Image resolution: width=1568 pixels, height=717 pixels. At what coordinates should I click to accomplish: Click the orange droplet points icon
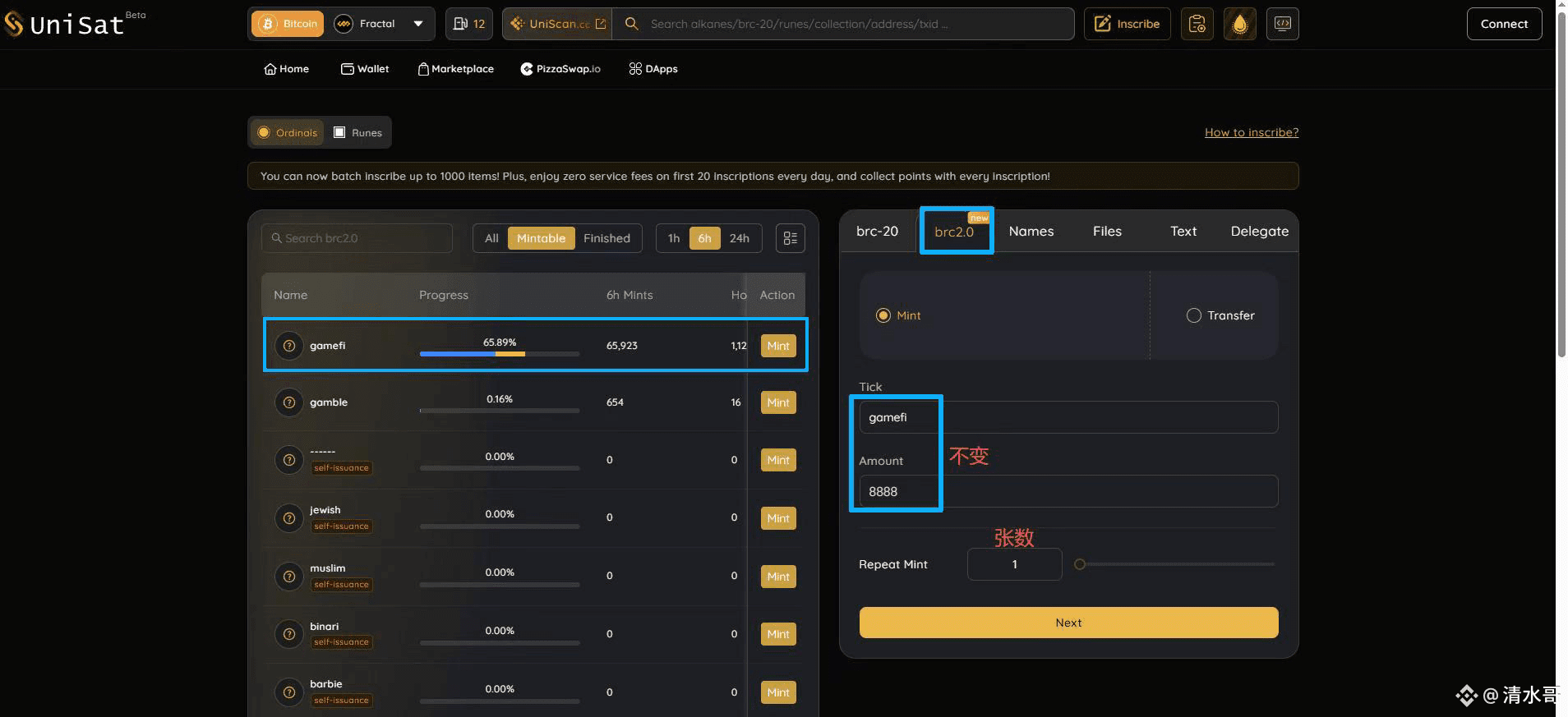1240,24
